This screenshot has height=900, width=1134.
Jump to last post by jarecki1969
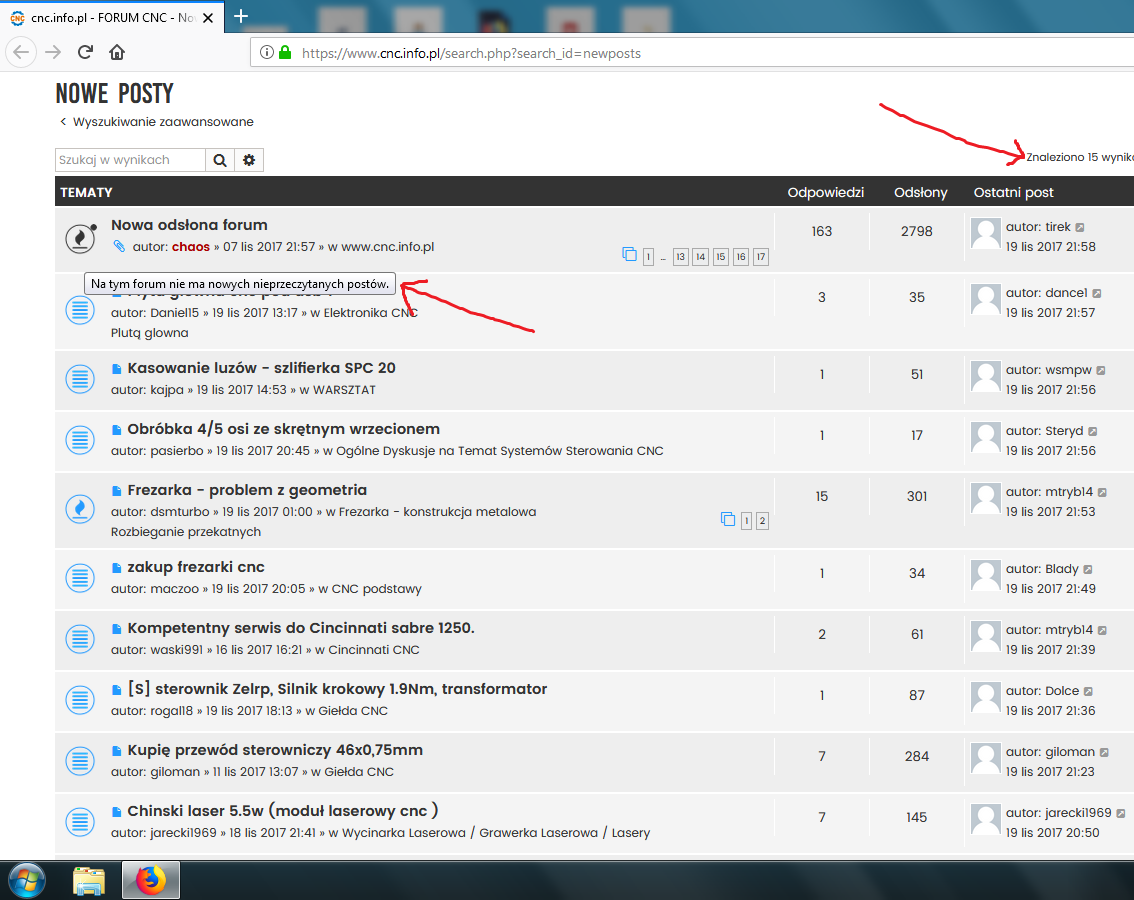pos(1120,813)
